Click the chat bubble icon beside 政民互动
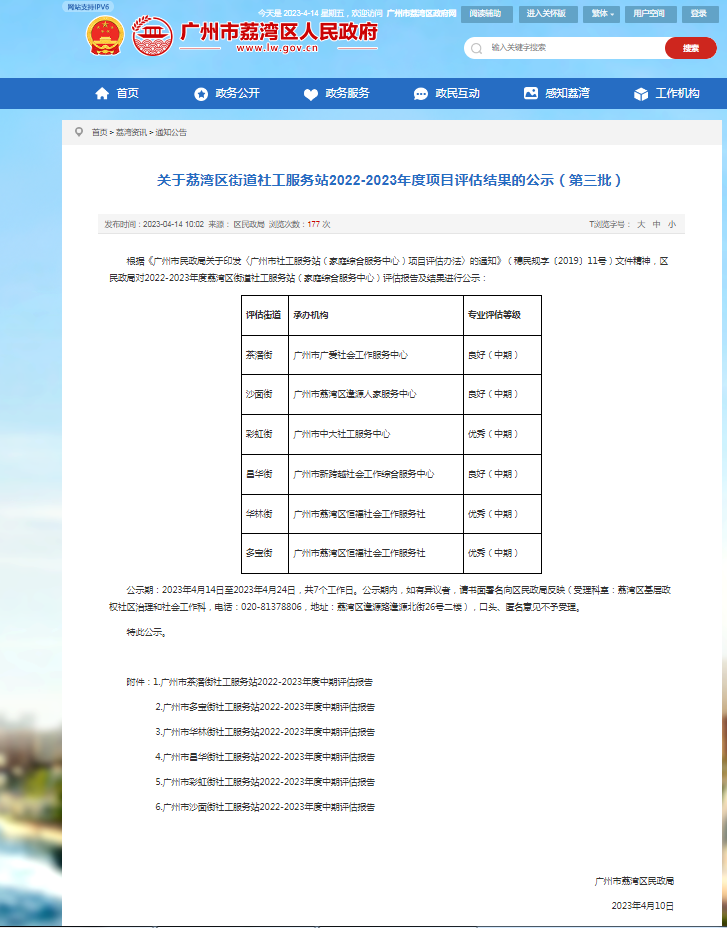This screenshot has width=727, height=928. click(421, 94)
